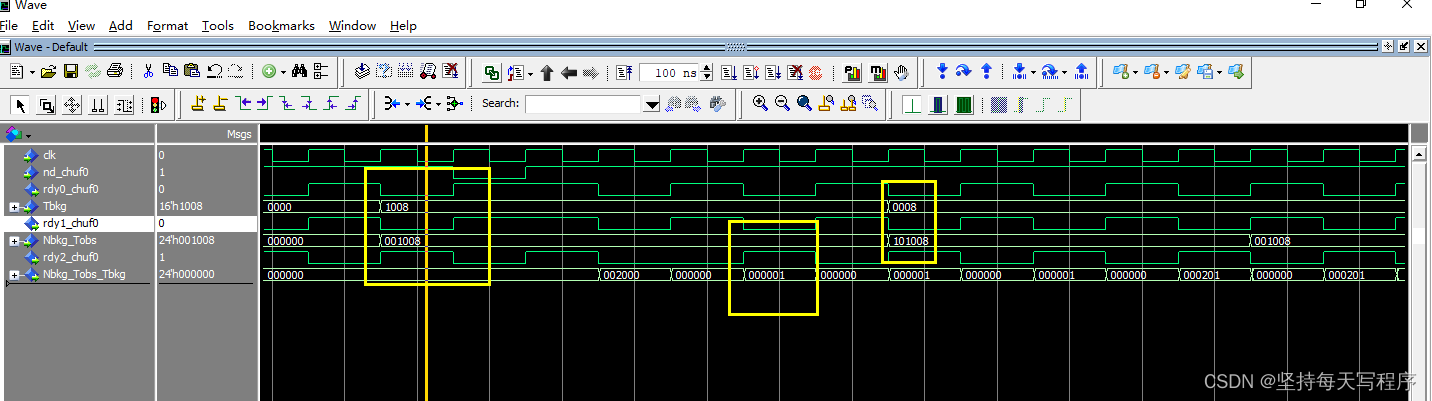Screen dimensions: 1432x401
Task: Expand the Nbkg_Tobs_Tbkg signal bus
Action: (x=14, y=275)
